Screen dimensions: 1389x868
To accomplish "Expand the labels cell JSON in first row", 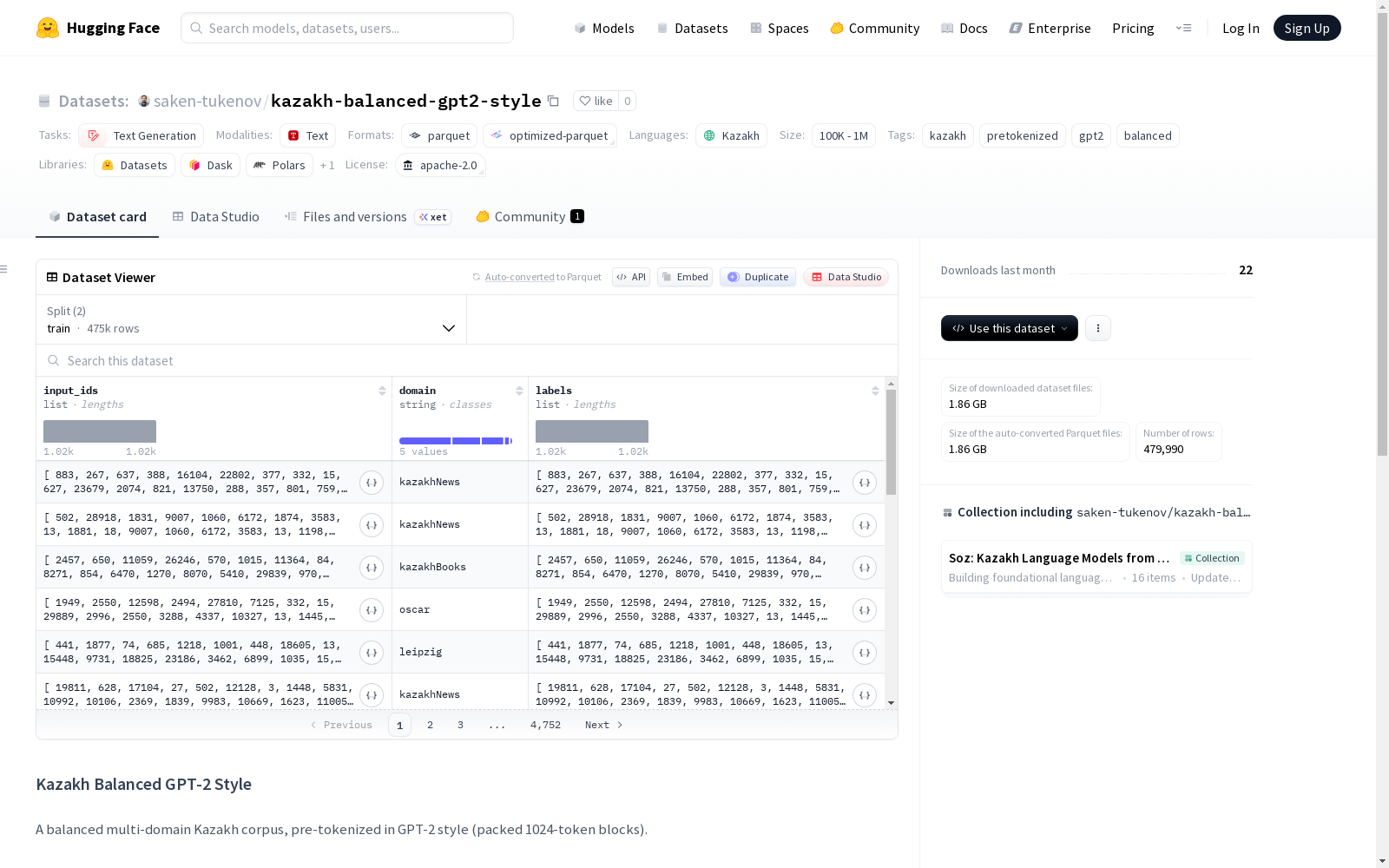I will click(x=865, y=483).
